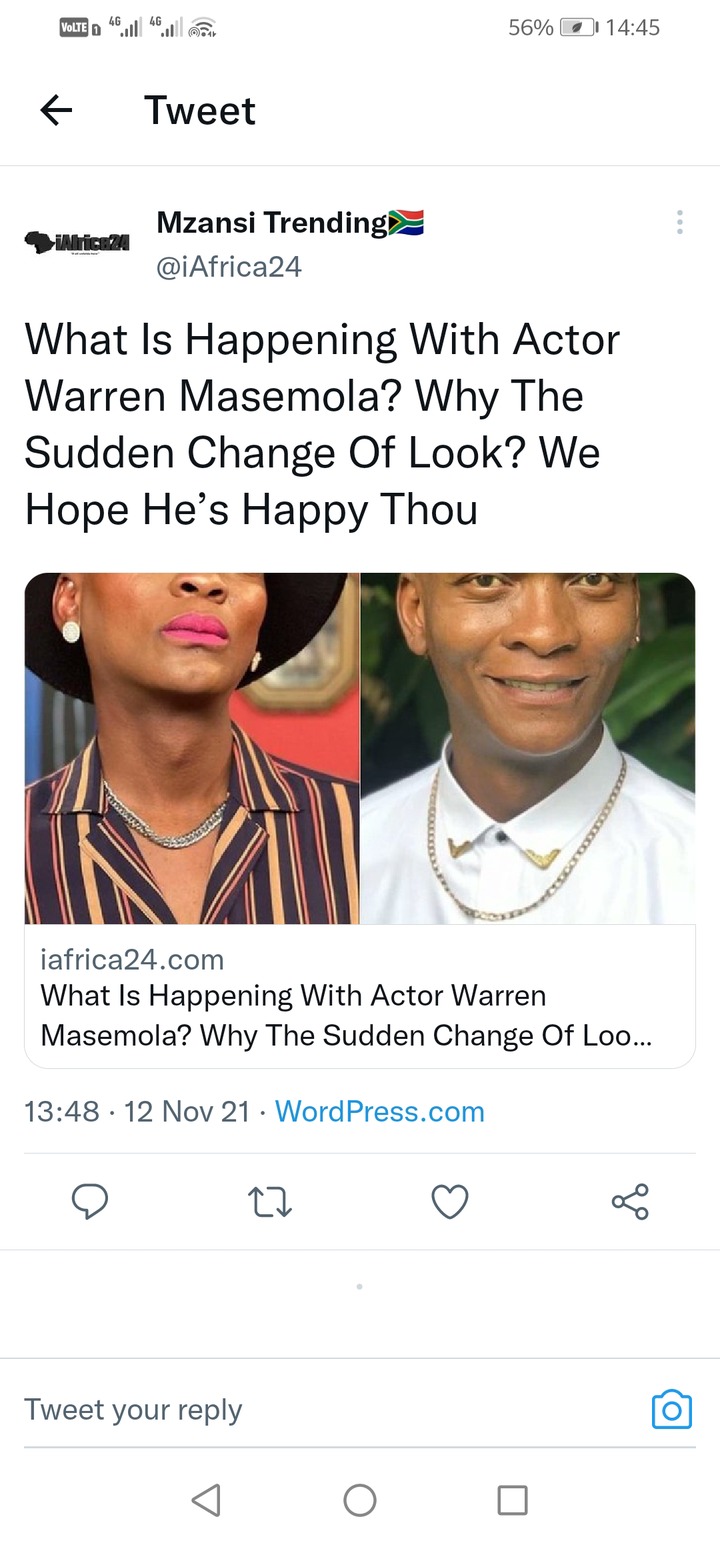View the right photo with white shirt
The height and width of the screenshot is (1541, 720).
pos(528,748)
